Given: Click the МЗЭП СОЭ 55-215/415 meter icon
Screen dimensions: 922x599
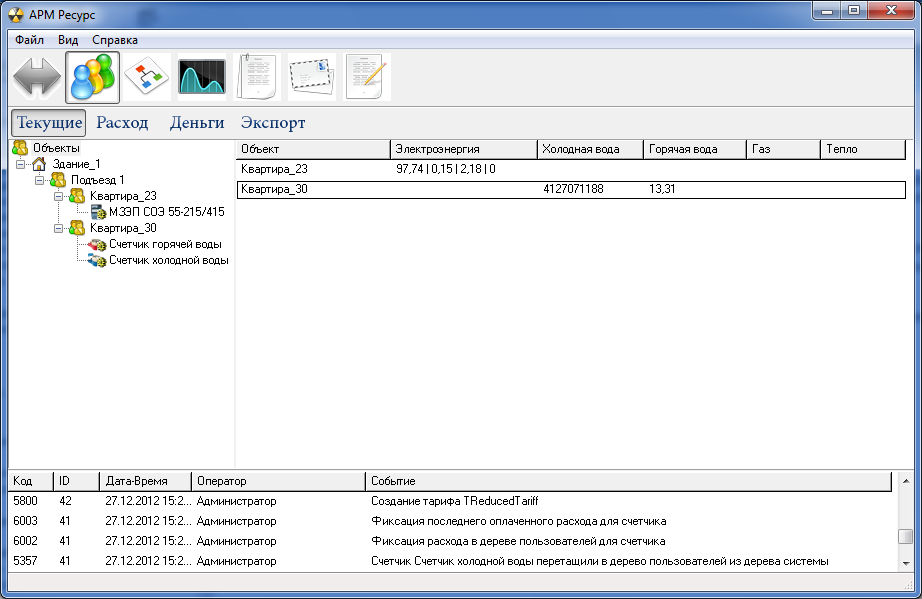Looking at the screenshot, I should 98,212.
